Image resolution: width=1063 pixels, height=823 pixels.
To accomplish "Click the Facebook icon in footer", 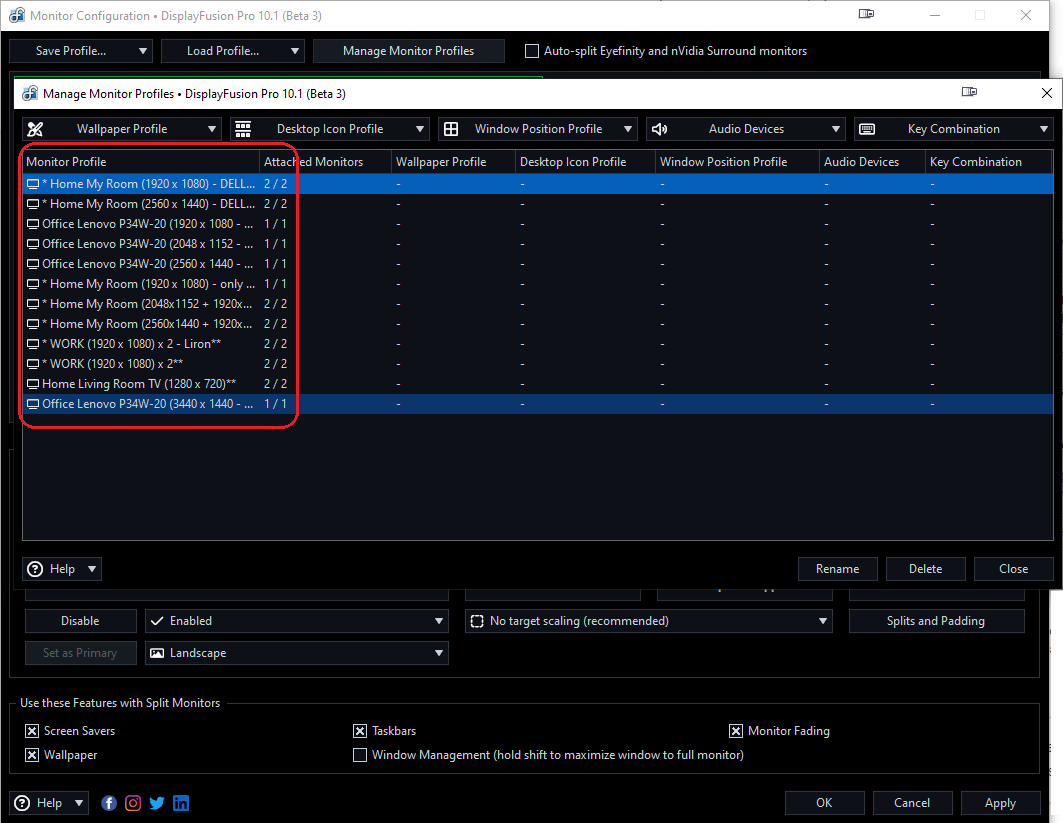I will pos(109,803).
